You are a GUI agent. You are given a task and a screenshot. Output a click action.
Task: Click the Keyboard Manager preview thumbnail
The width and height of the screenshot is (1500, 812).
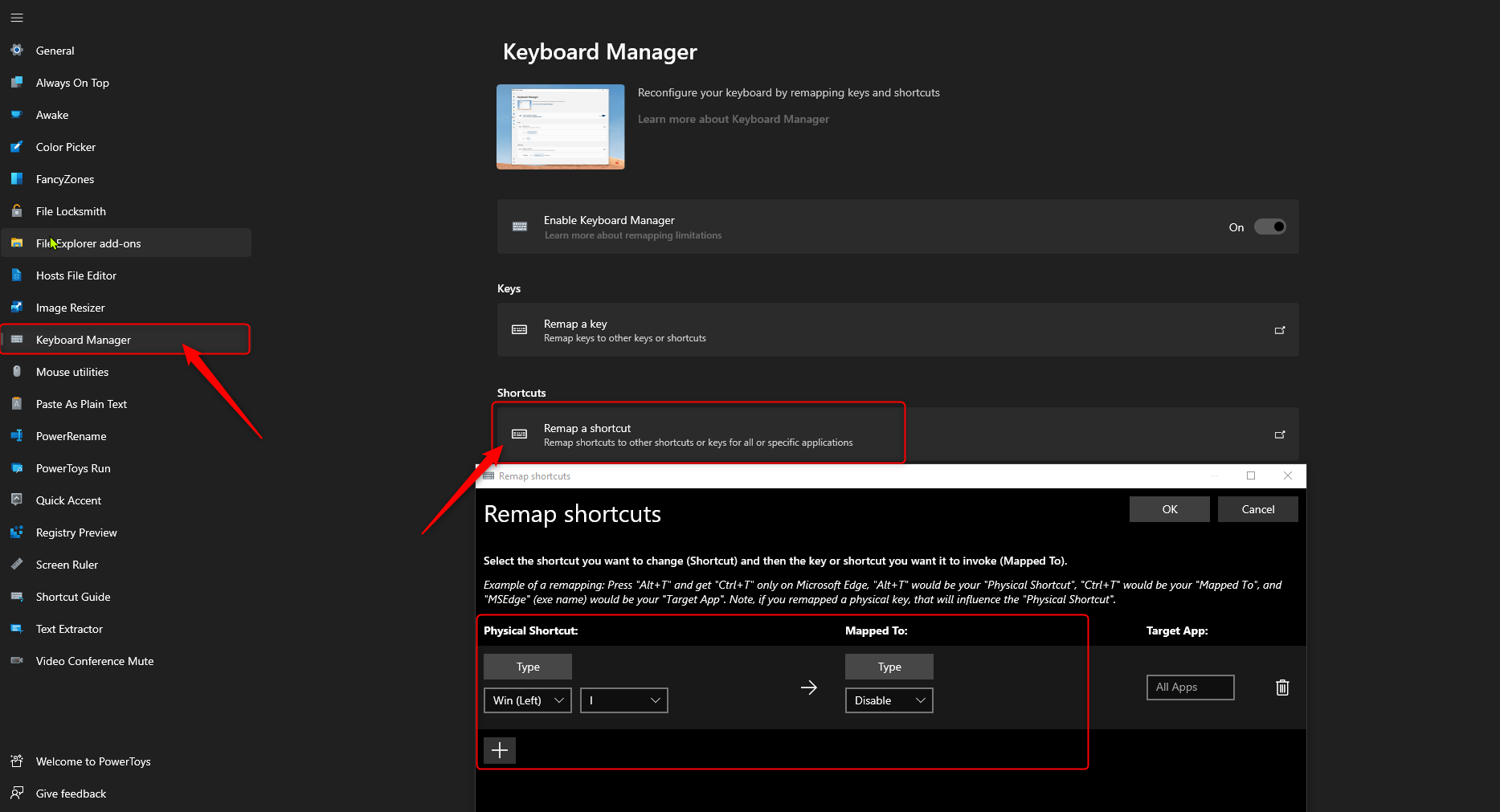tap(561, 127)
